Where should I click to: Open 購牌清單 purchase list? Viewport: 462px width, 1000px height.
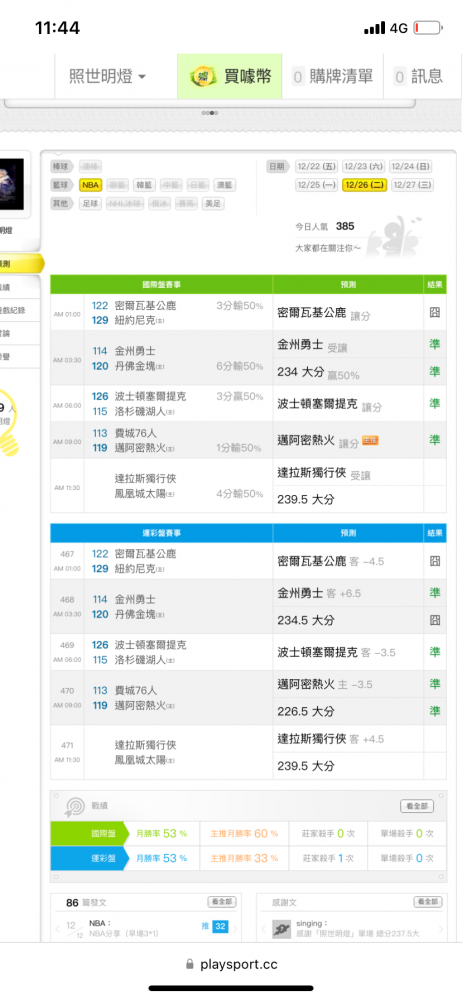click(x=332, y=77)
